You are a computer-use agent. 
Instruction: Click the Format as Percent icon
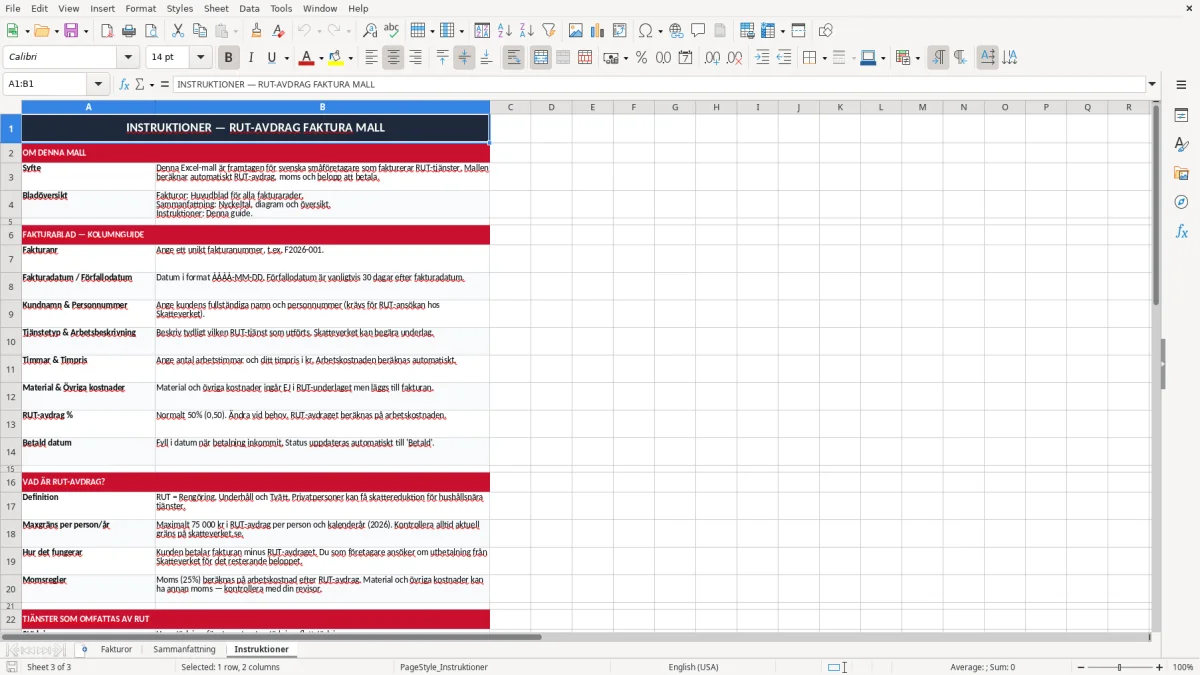click(x=641, y=58)
